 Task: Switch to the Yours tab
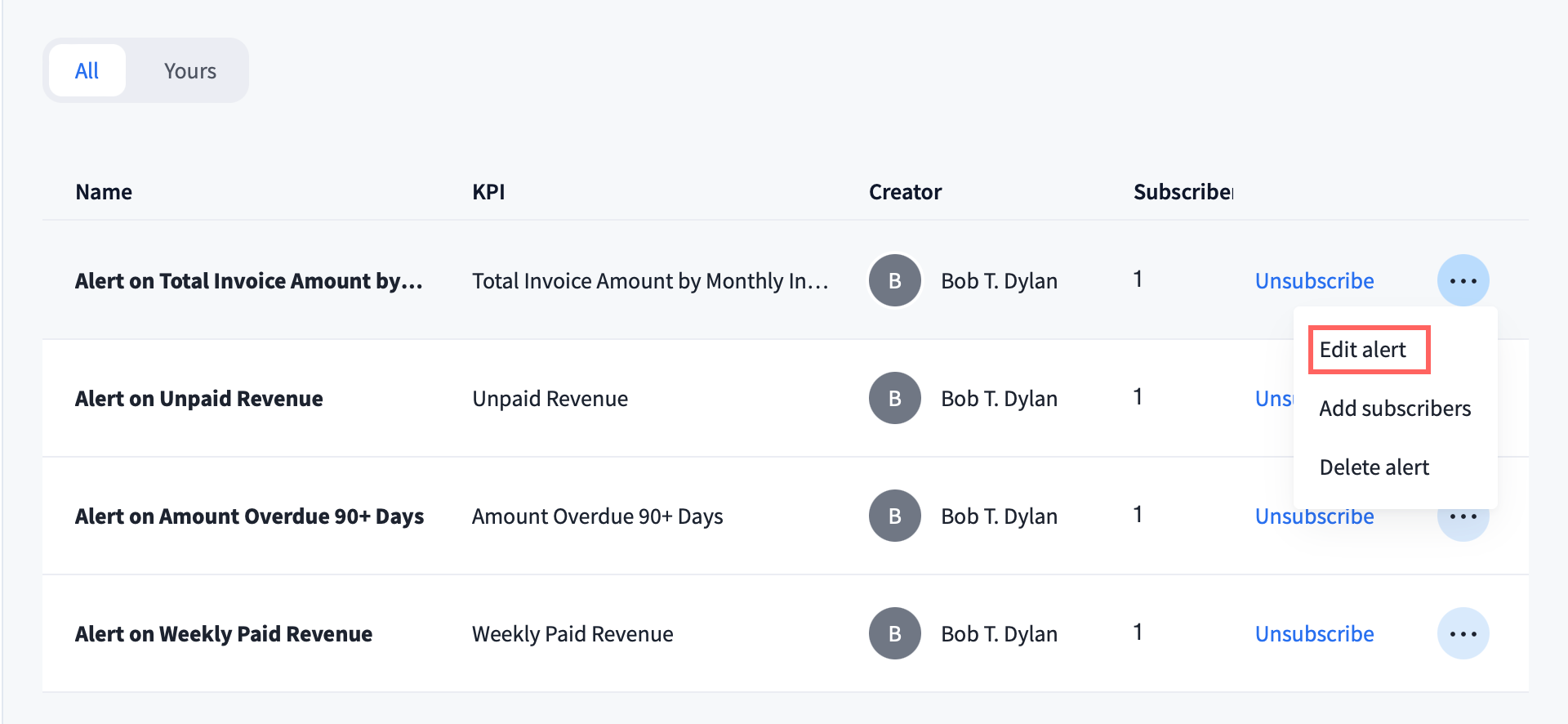point(189,71)
